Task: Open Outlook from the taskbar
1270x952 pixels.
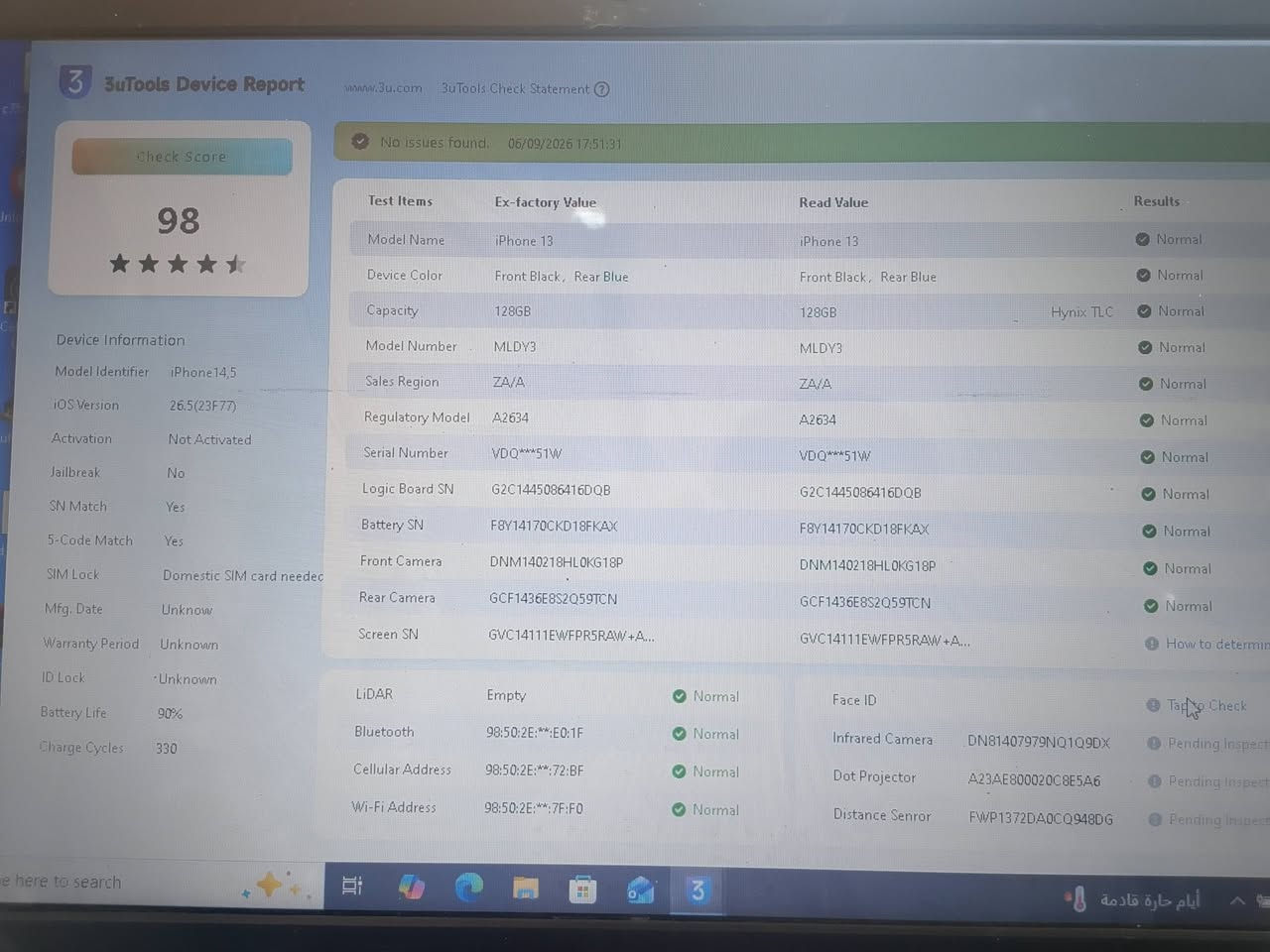Action: [640, 891]
